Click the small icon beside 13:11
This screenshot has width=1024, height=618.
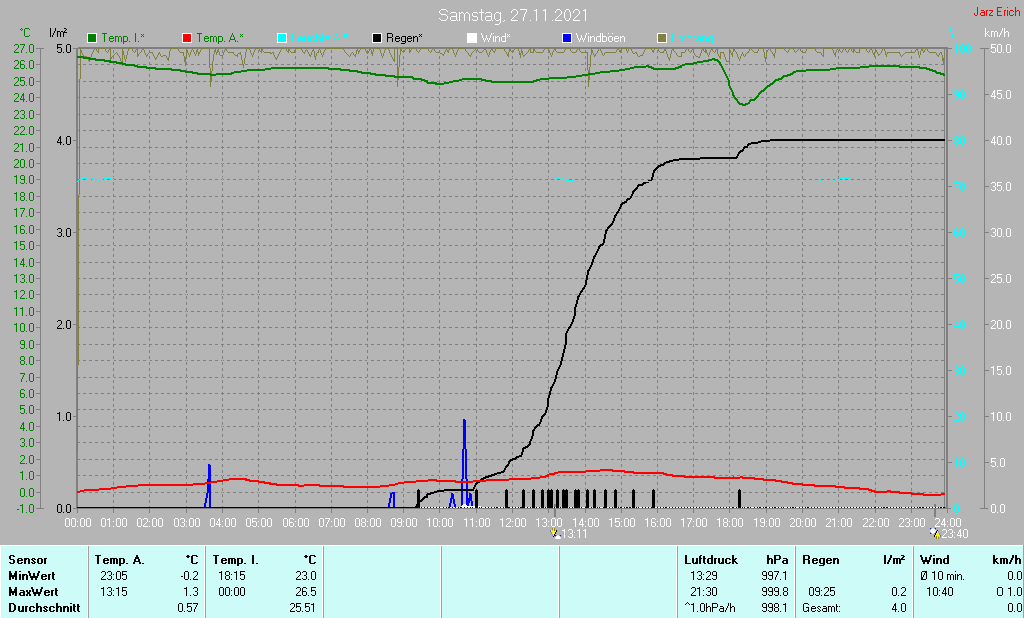coord(555,534)
